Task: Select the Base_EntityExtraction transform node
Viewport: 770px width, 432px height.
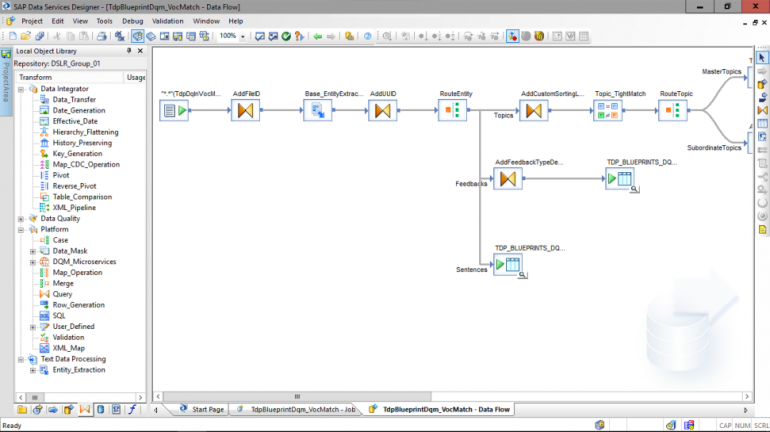Action: [318, 110]
